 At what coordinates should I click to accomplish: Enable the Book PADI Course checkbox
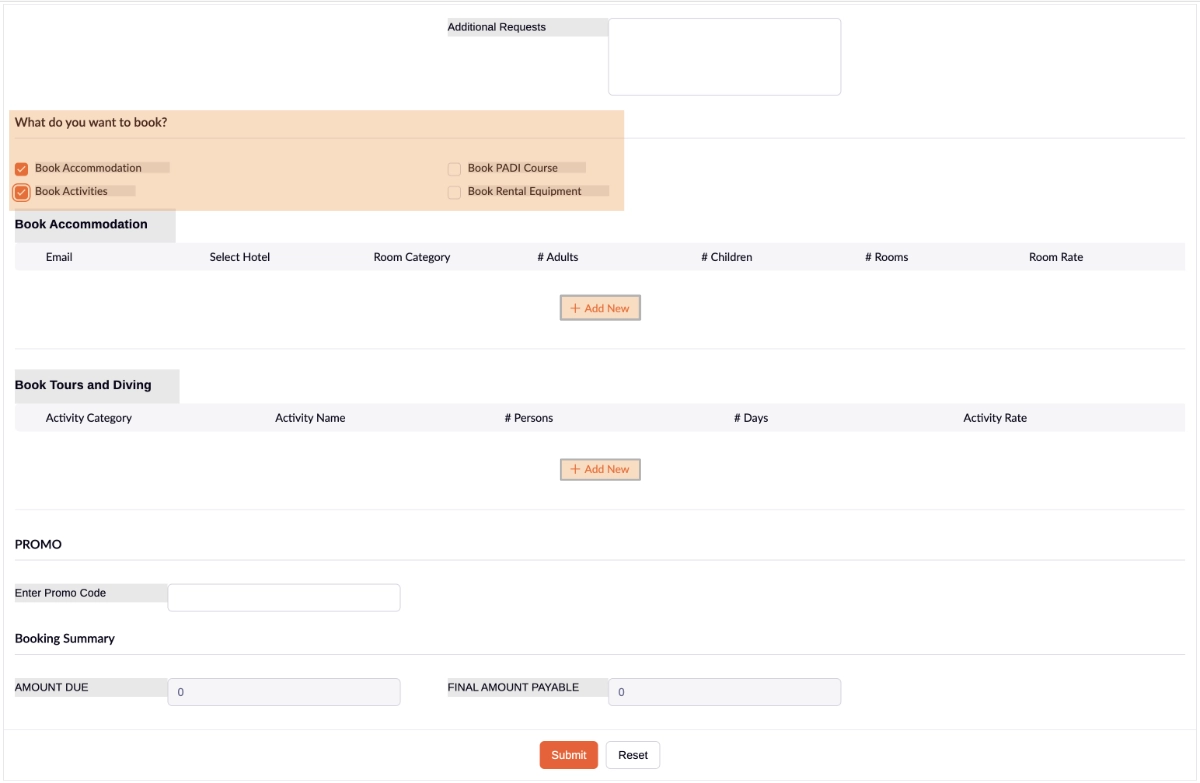pos(454,169)
